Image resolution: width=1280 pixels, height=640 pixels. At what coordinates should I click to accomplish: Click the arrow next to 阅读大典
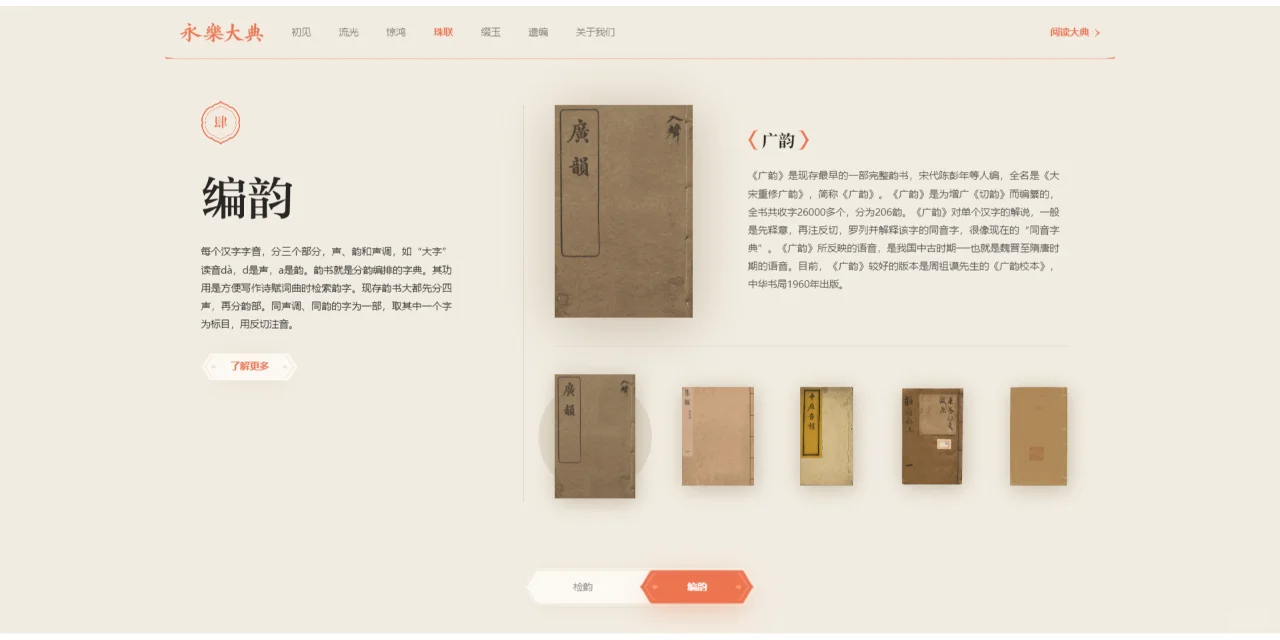pos(1097,33)
